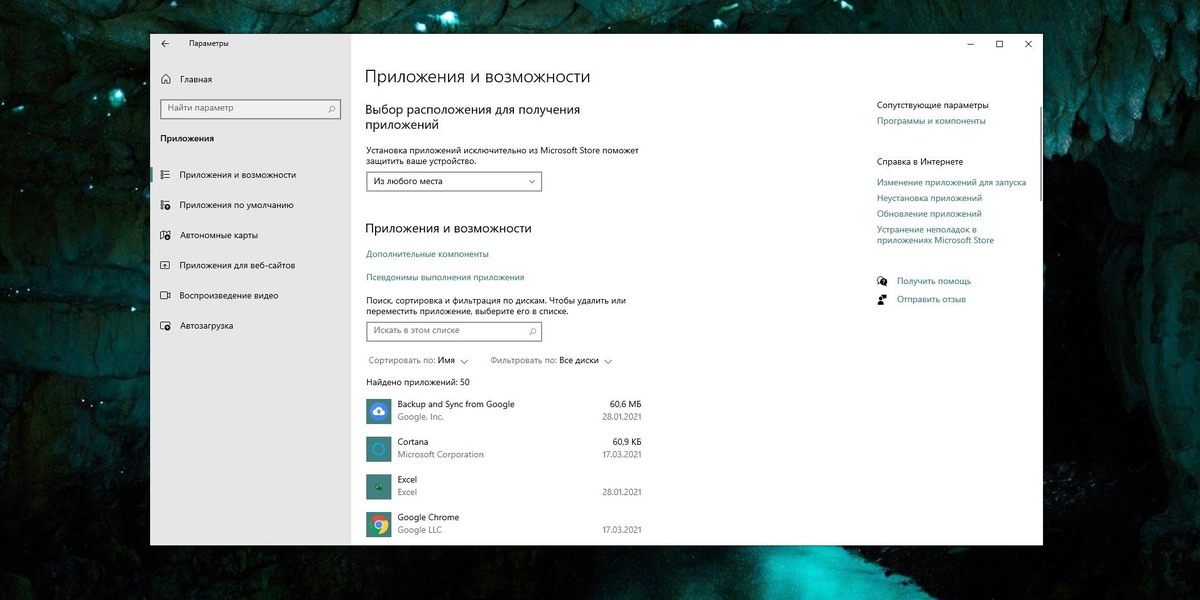Image resolution: width=1200 pixels, height=600 pixels.
Task: Minimize the Параметры window
Action: tap(970, 44)
